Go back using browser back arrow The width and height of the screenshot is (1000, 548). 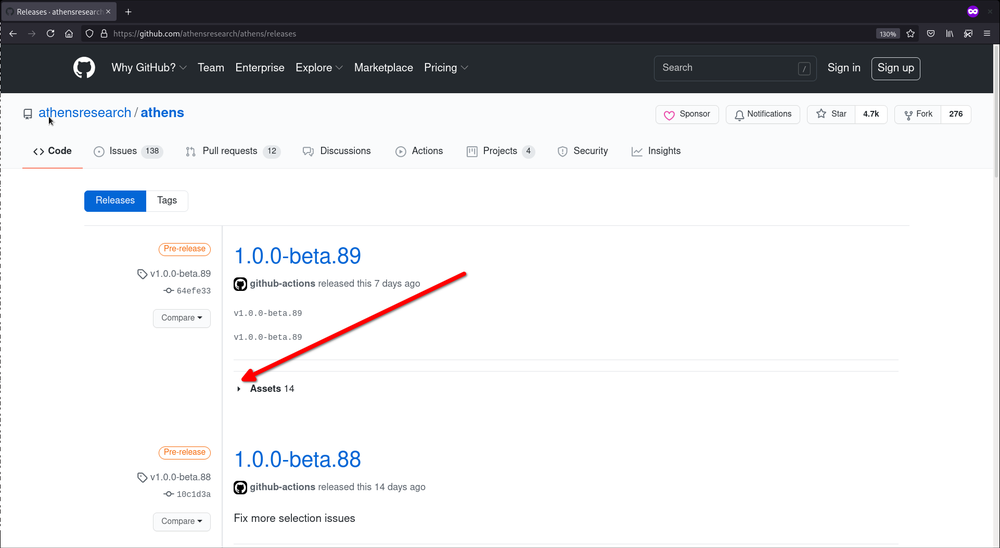[x=13, y=34]
